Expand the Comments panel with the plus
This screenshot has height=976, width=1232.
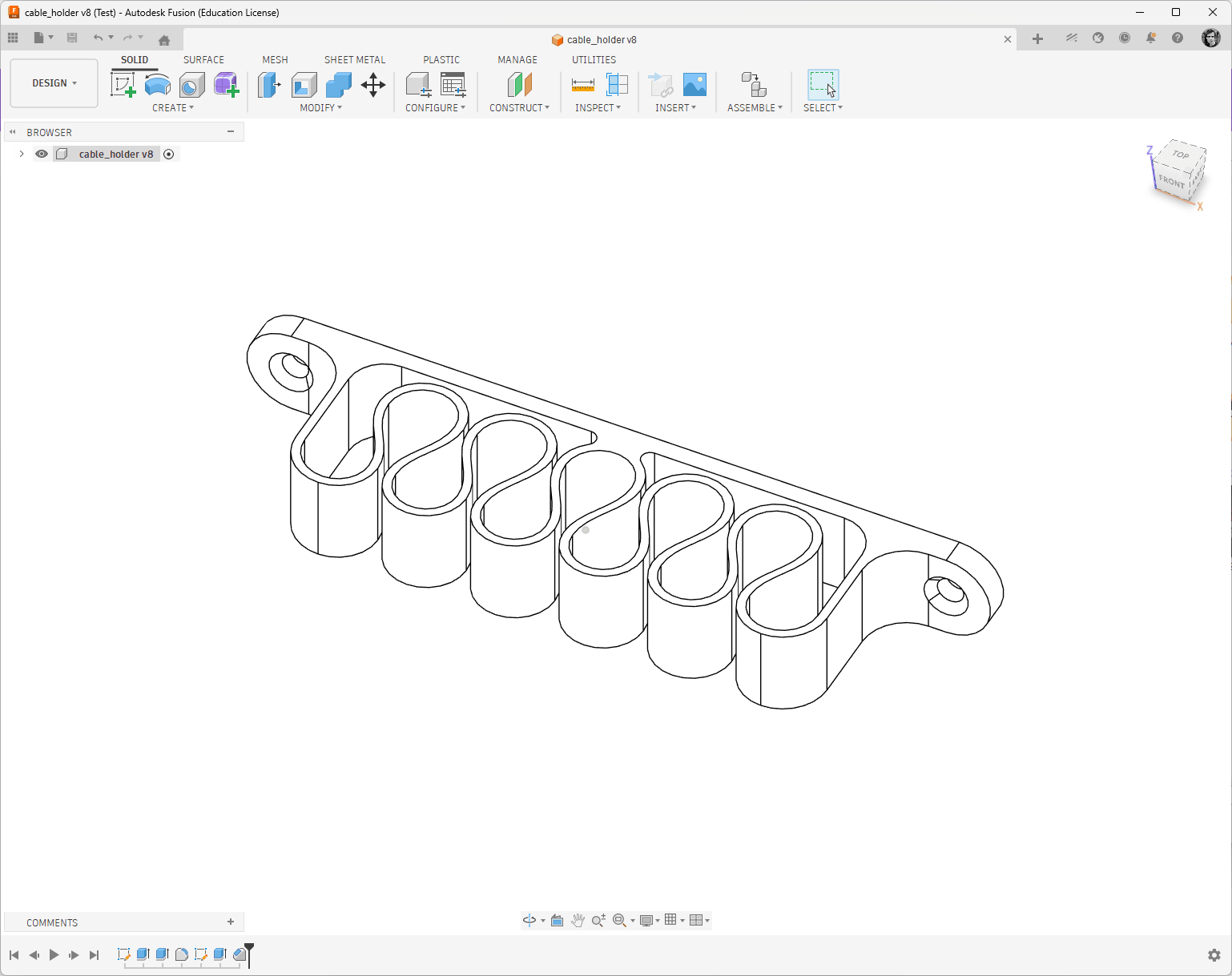pos(231,922)
